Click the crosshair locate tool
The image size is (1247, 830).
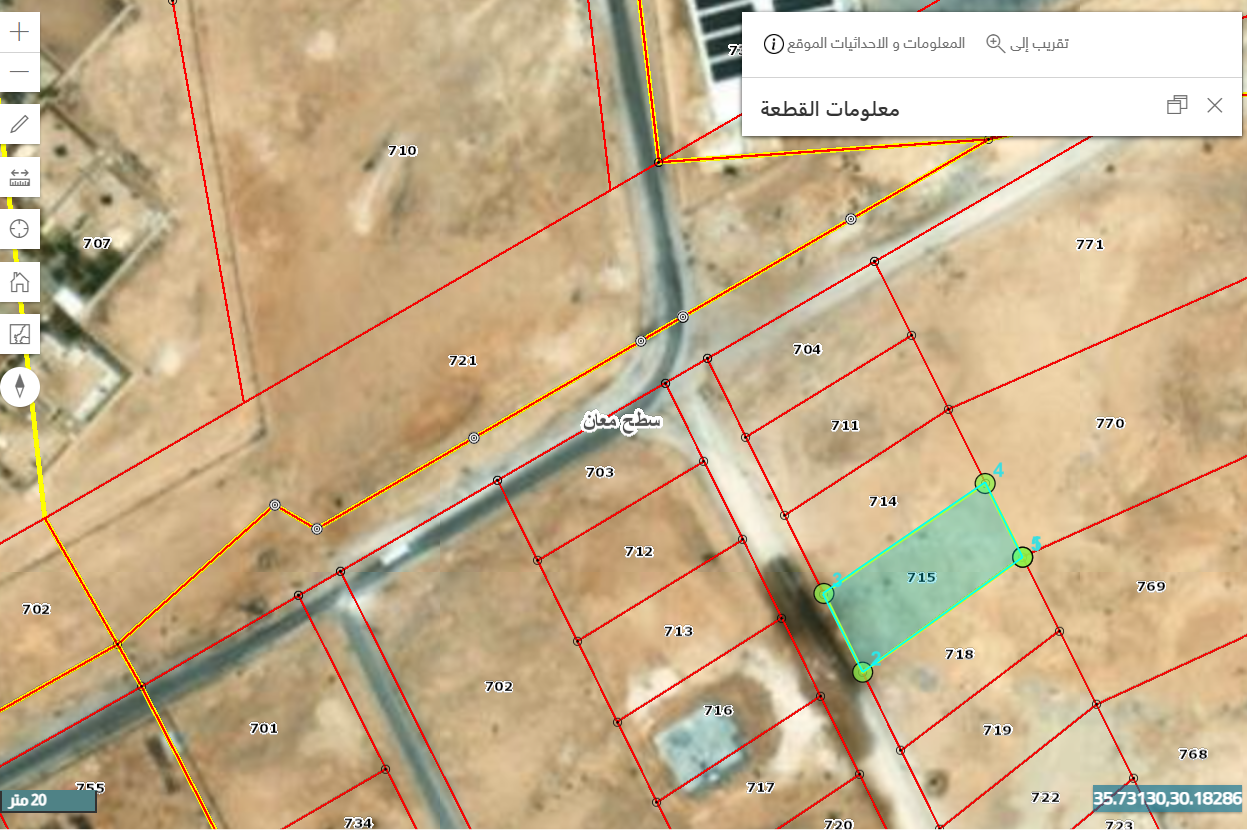[x=19, y=229]
